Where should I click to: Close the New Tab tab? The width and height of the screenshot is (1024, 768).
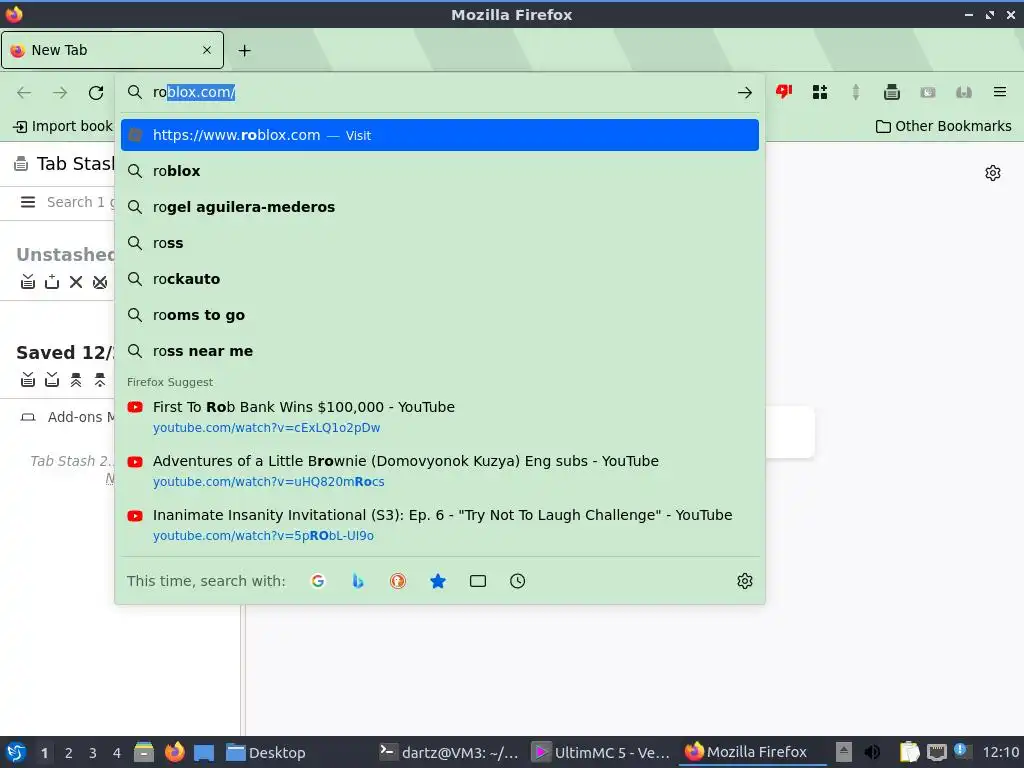[207, 50]
